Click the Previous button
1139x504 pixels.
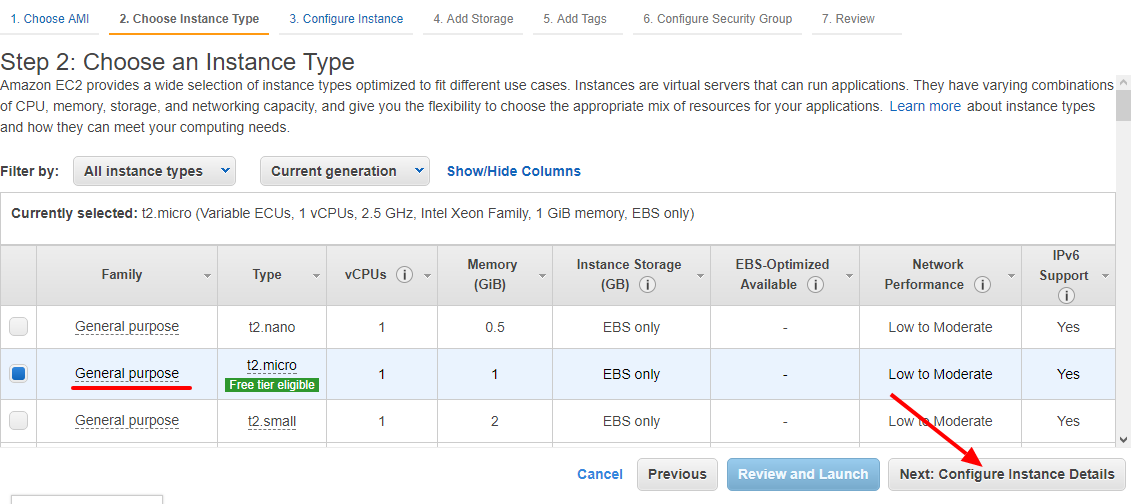[677, 474]
